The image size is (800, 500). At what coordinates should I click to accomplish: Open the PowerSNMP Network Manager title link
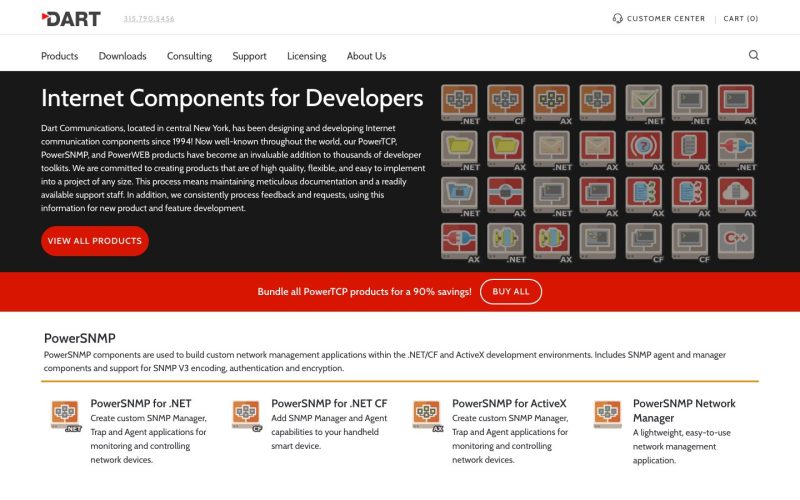(x=684, y=411)
